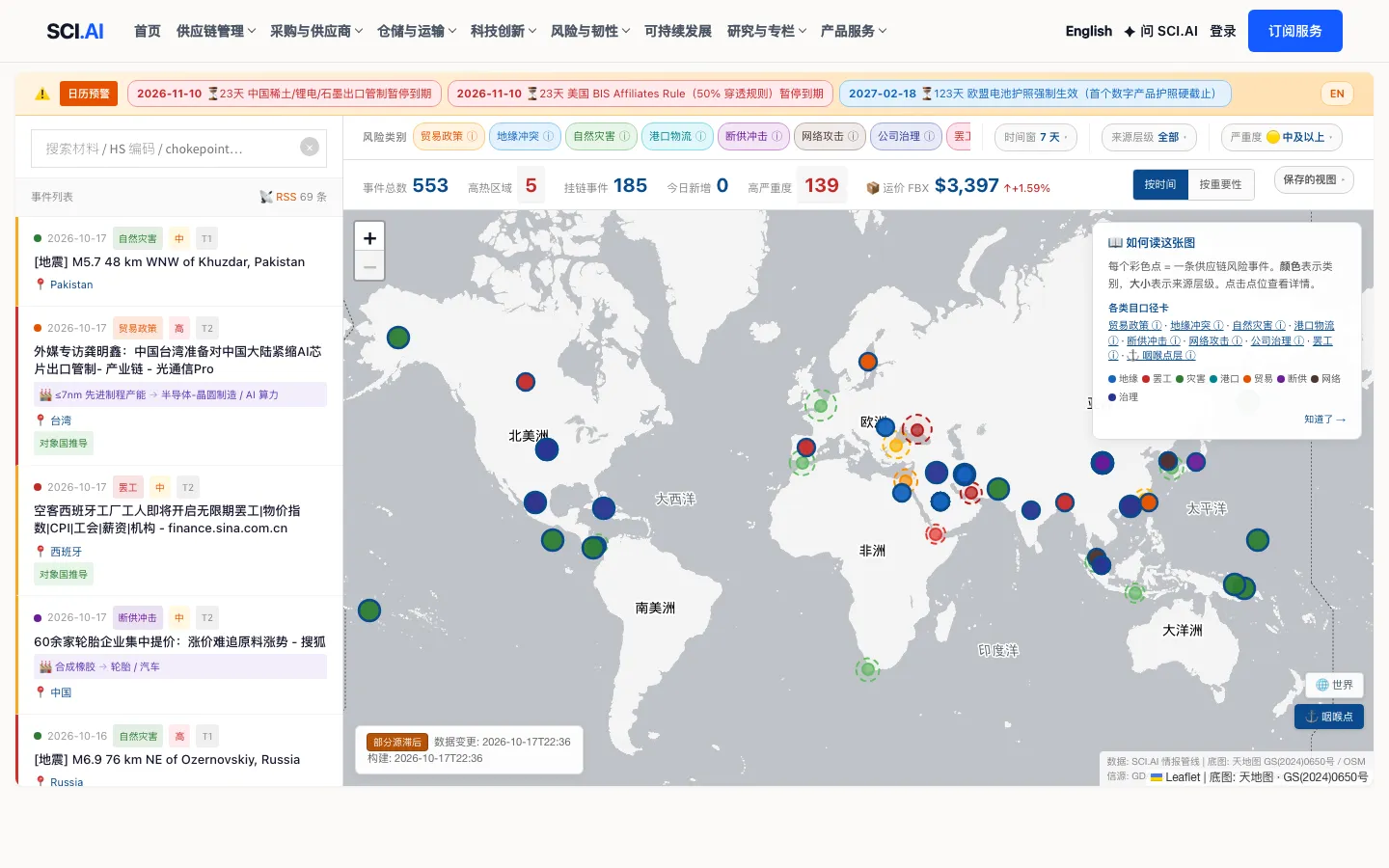Toggle the 贸易政策 risk category filter
Screen dimensions: 1389x868
point(449,137)
